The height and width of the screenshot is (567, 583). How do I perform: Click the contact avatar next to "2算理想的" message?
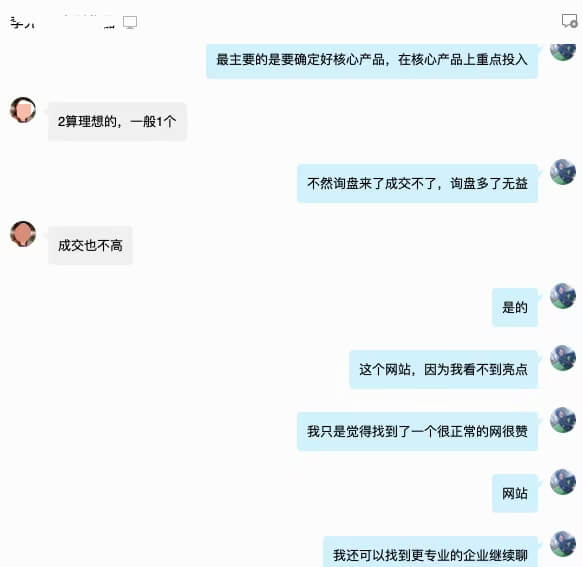23,110
